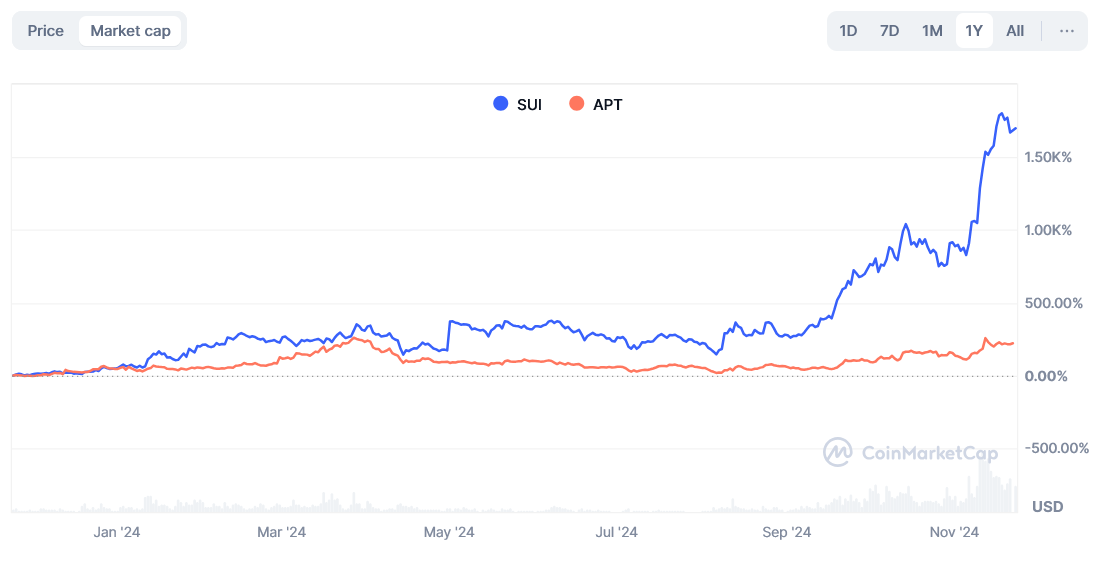Select the Market cap tab
This screenshot has height=561, width=1095.
(x=130, y=31)
